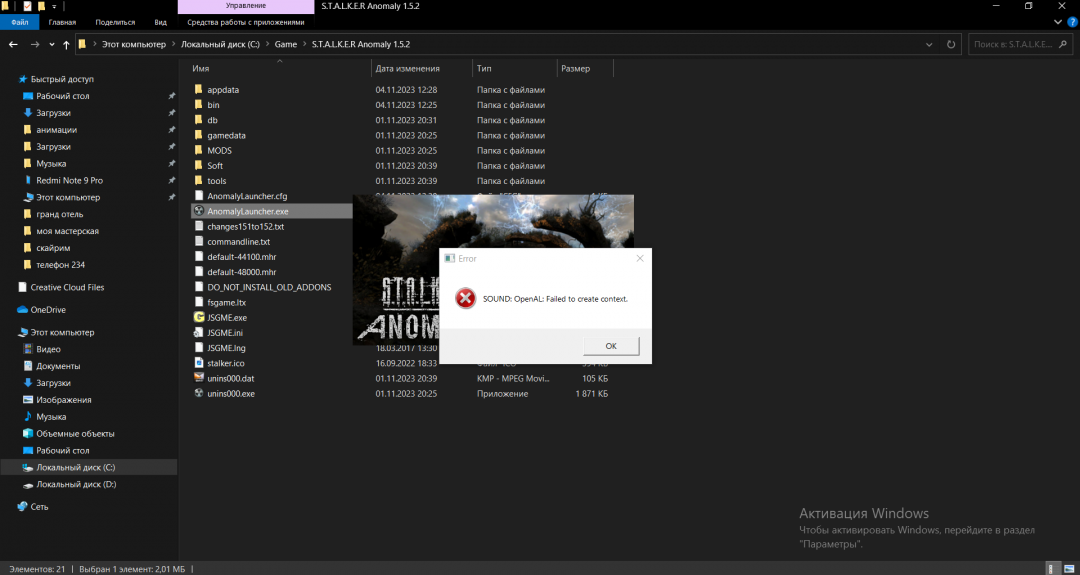Viewport: 1080px width, 575px height.
Task: Click the search box for S.T.A.L.K.E.R folder
Action: [1019, 44]
